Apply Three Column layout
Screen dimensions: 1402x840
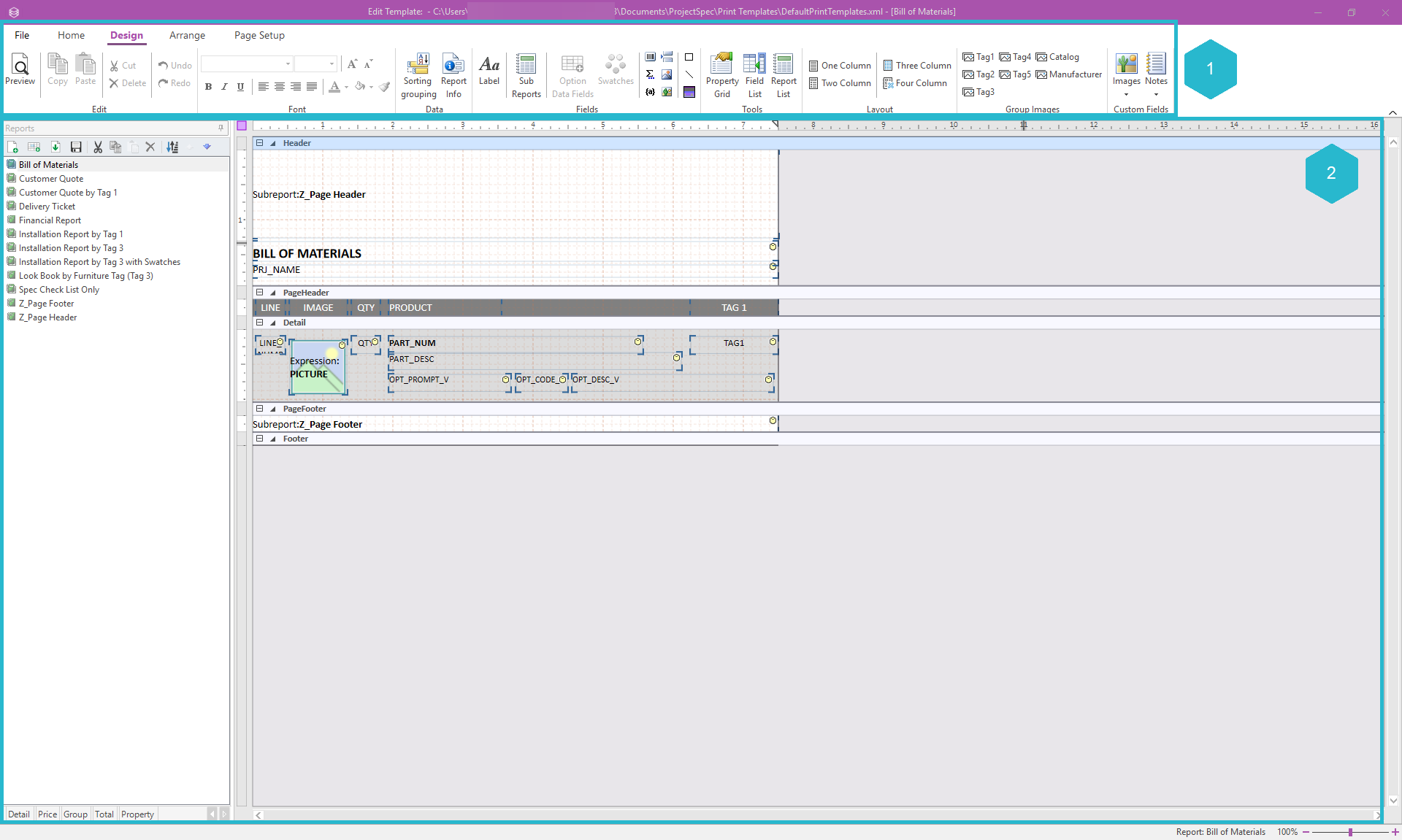917,66
